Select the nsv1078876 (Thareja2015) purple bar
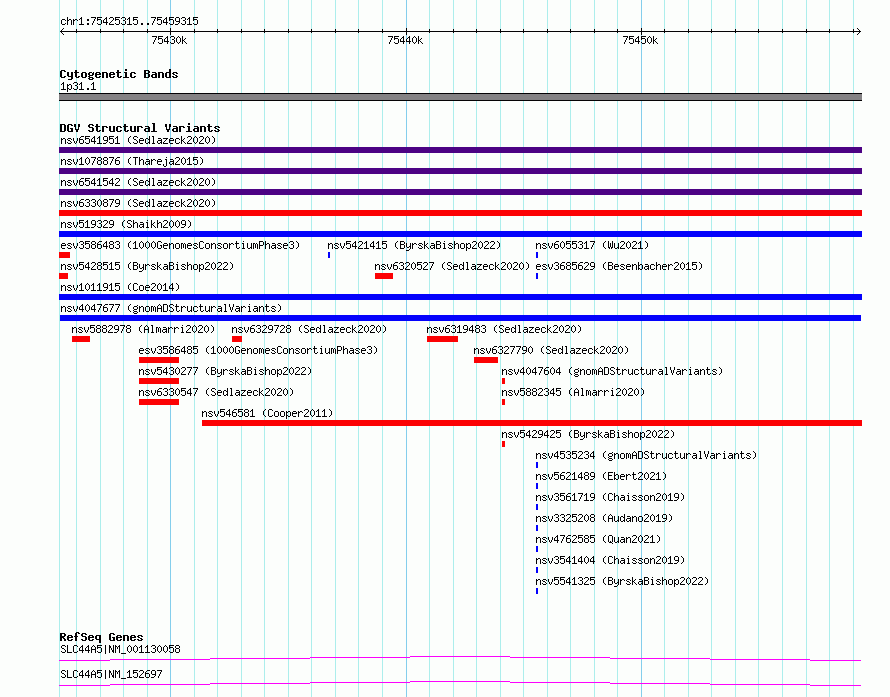 coord(460,171)
